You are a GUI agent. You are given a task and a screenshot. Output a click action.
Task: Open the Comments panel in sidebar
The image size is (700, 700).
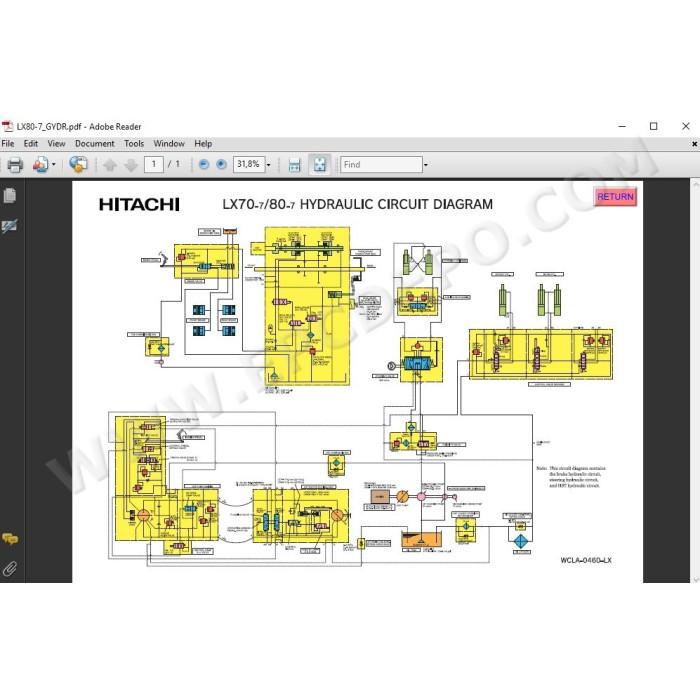(10, 539)
